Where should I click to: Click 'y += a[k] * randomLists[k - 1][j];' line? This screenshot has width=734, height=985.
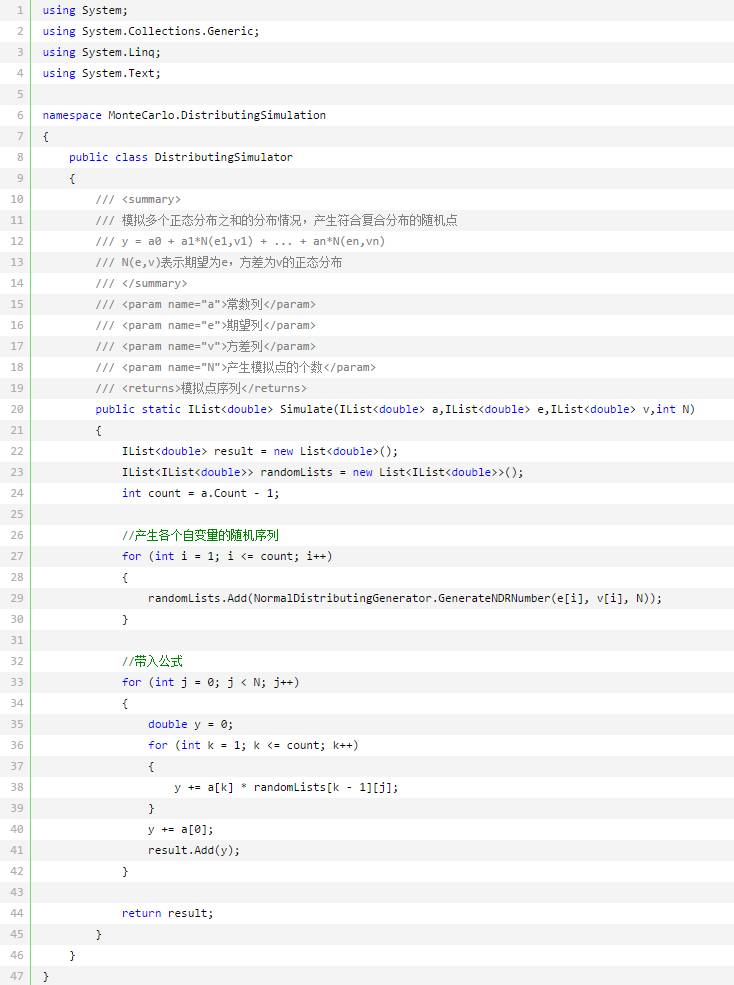(x=287, y=787)
